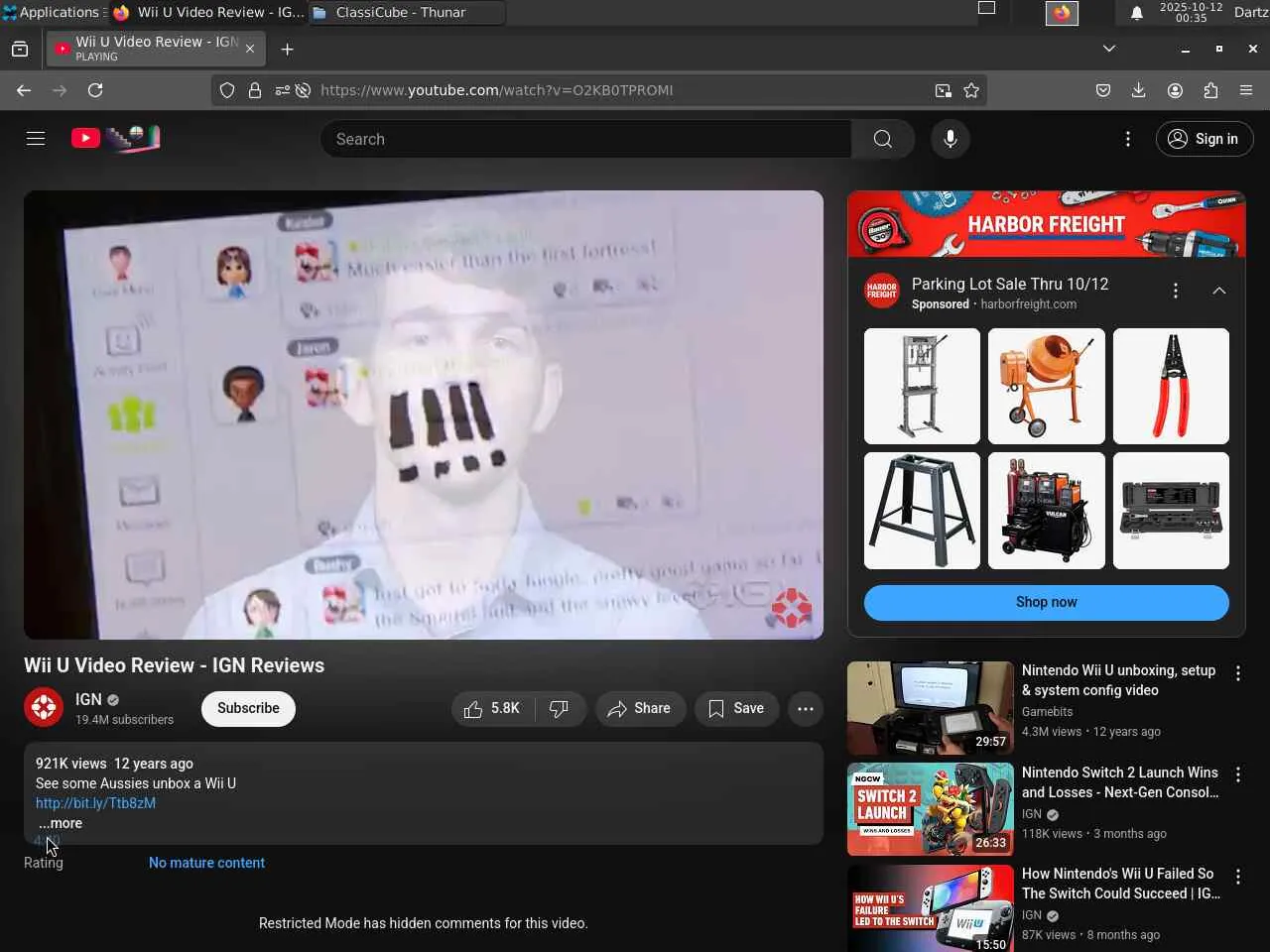Open the YouTube guide hamburger menu
This screenshot has width=1270, height=952.
tap(36, 139)
